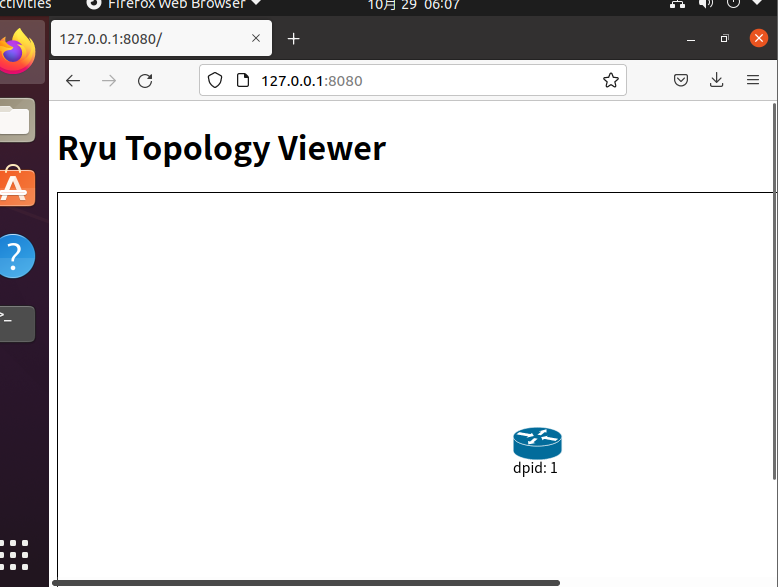778x587 pixels.
Task: Click the "dpid: 1" label text
Action: [x=535, y=468]
